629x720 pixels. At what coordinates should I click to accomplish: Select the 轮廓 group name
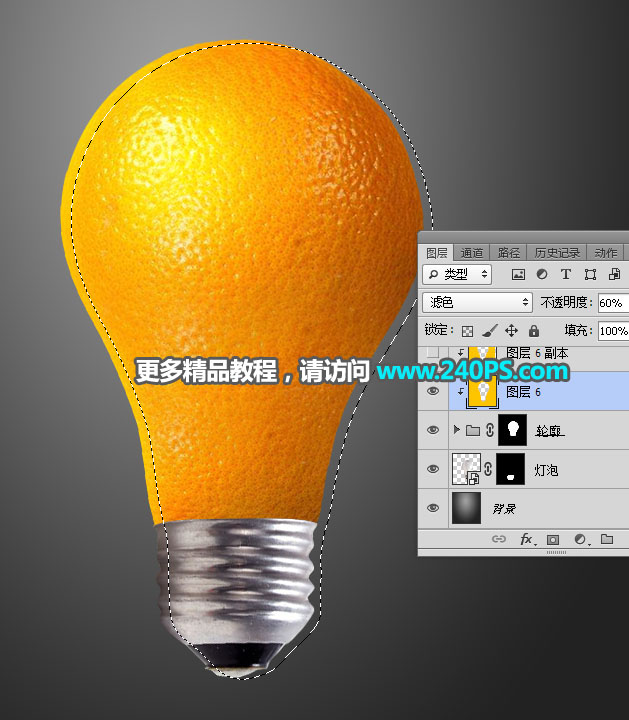[x=550, y=431]
